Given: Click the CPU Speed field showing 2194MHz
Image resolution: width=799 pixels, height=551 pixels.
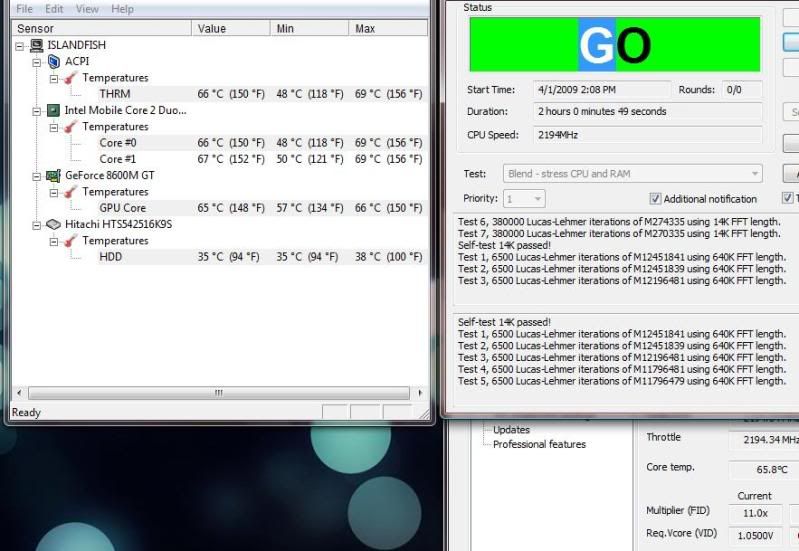Looking at the screenshot, I should click(x=648, y=135).
